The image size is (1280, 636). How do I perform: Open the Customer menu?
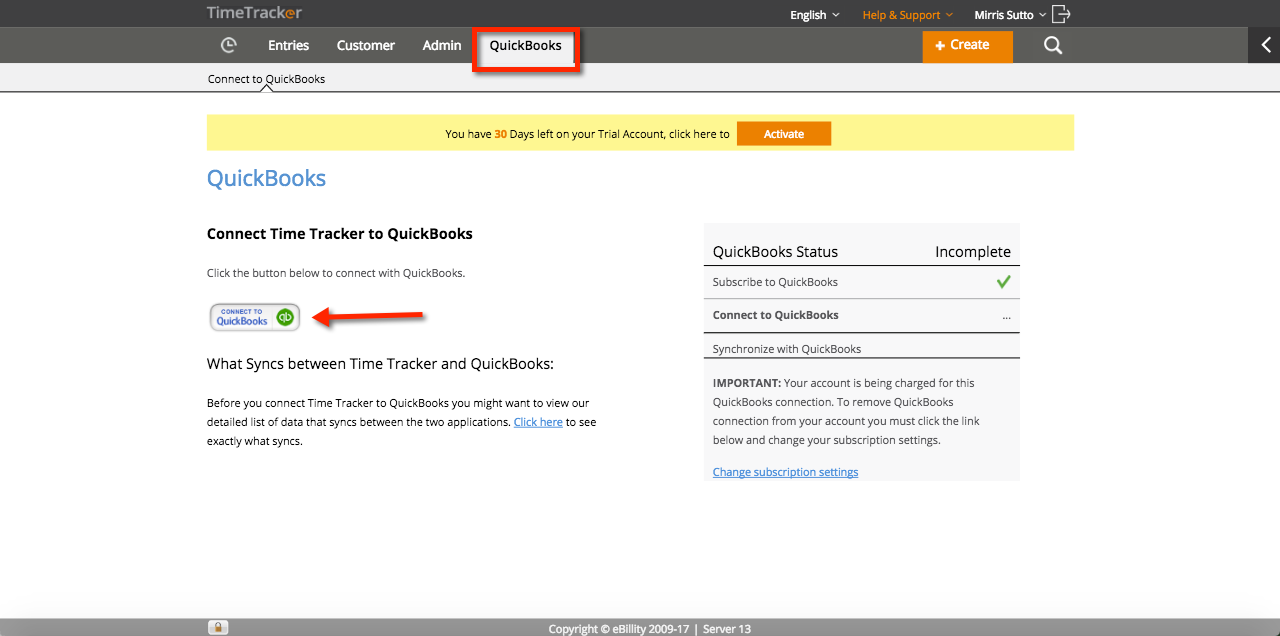click(366, 45)
